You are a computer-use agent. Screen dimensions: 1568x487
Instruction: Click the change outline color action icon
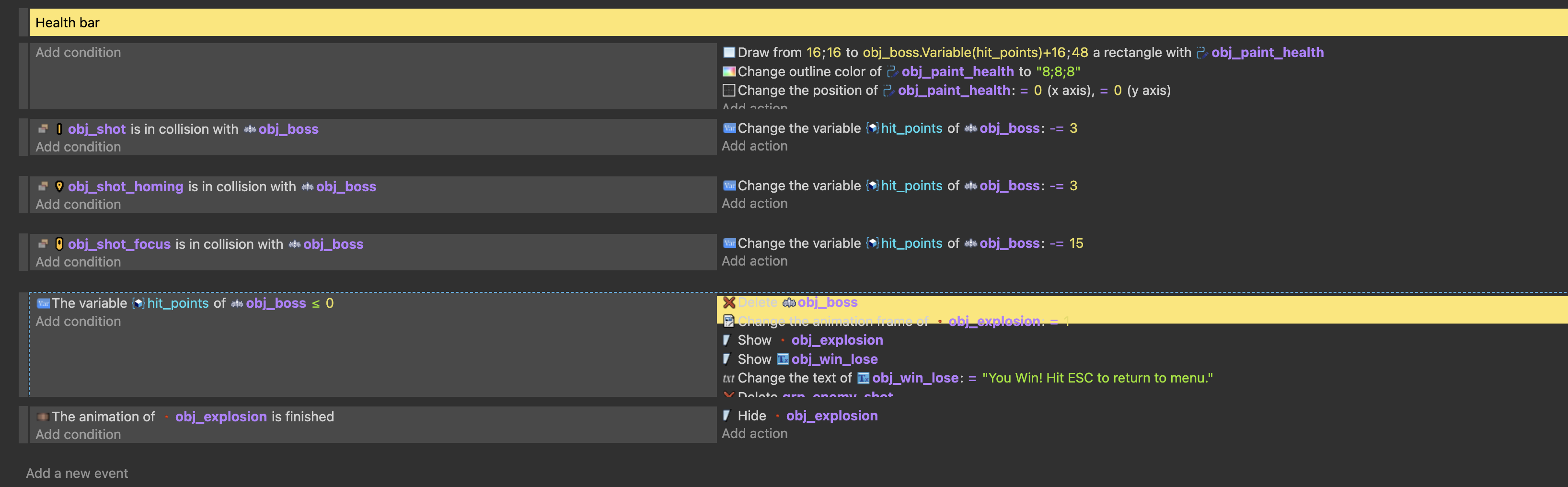[728, 72]
